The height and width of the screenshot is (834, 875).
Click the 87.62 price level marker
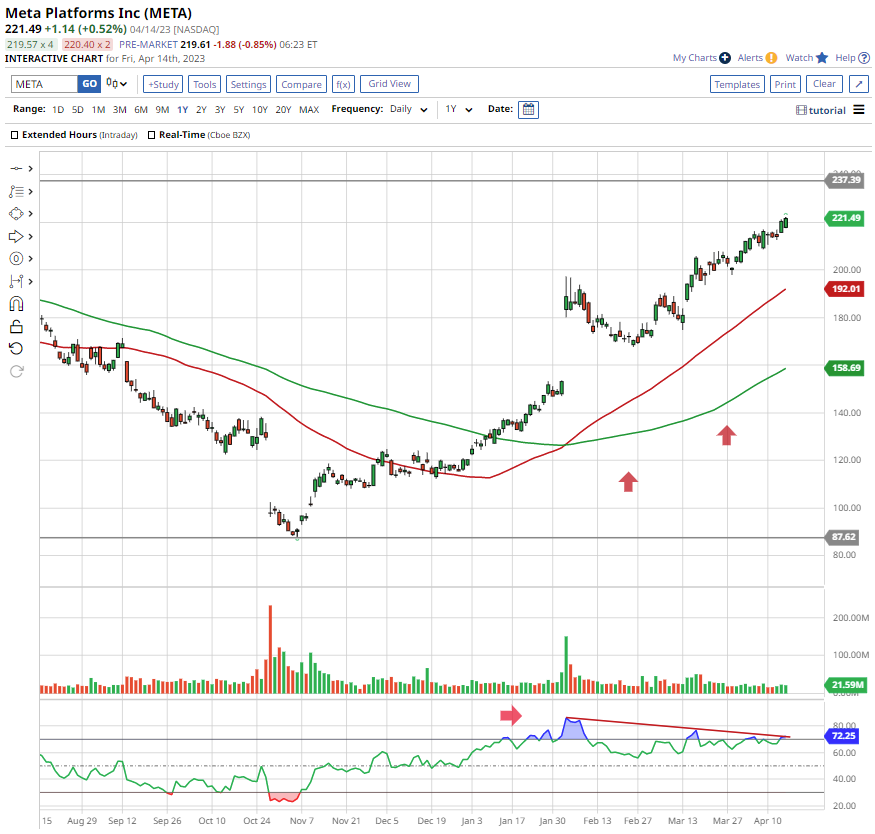[843, 537]
